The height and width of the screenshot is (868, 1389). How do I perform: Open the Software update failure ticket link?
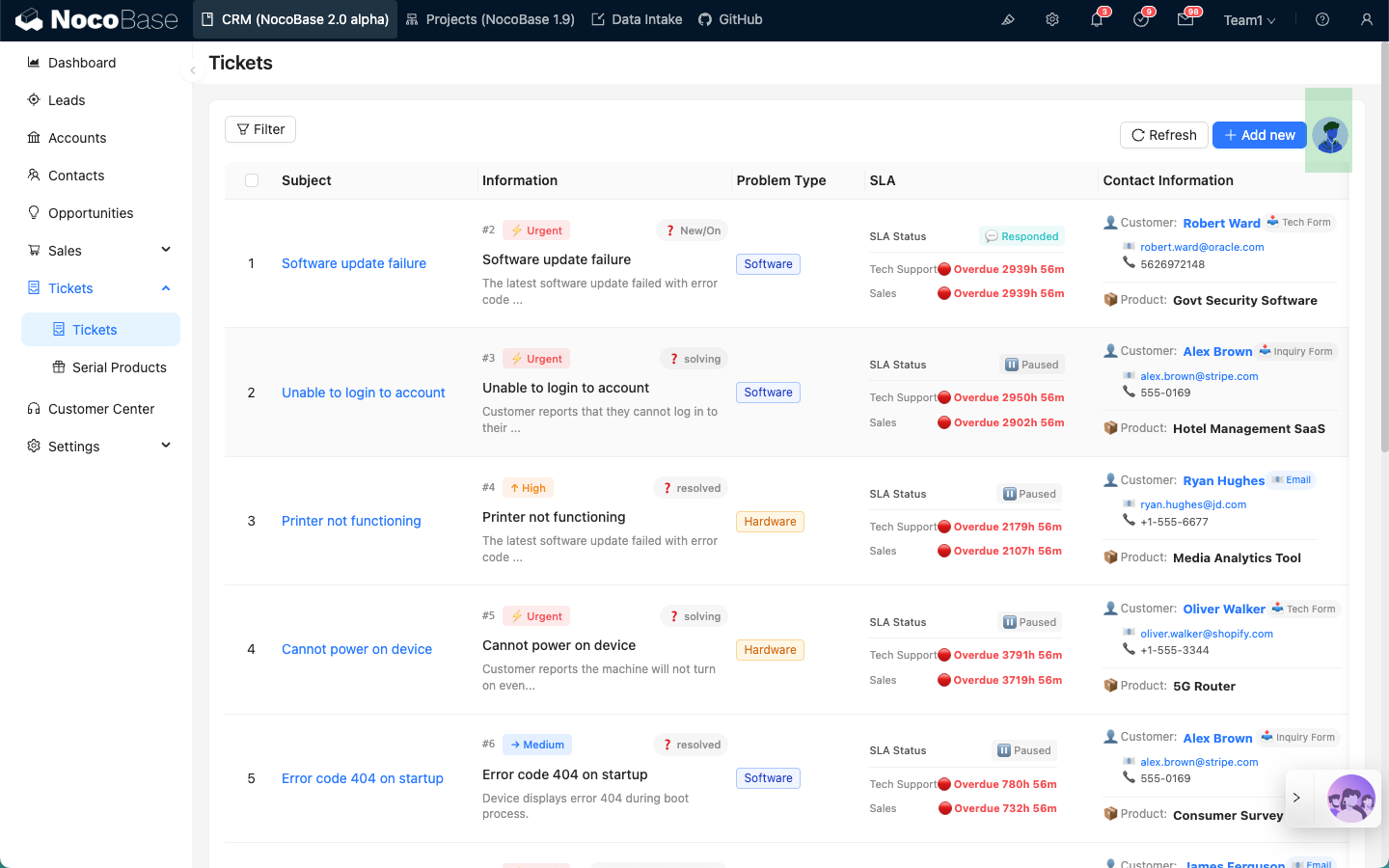(354, 263)
